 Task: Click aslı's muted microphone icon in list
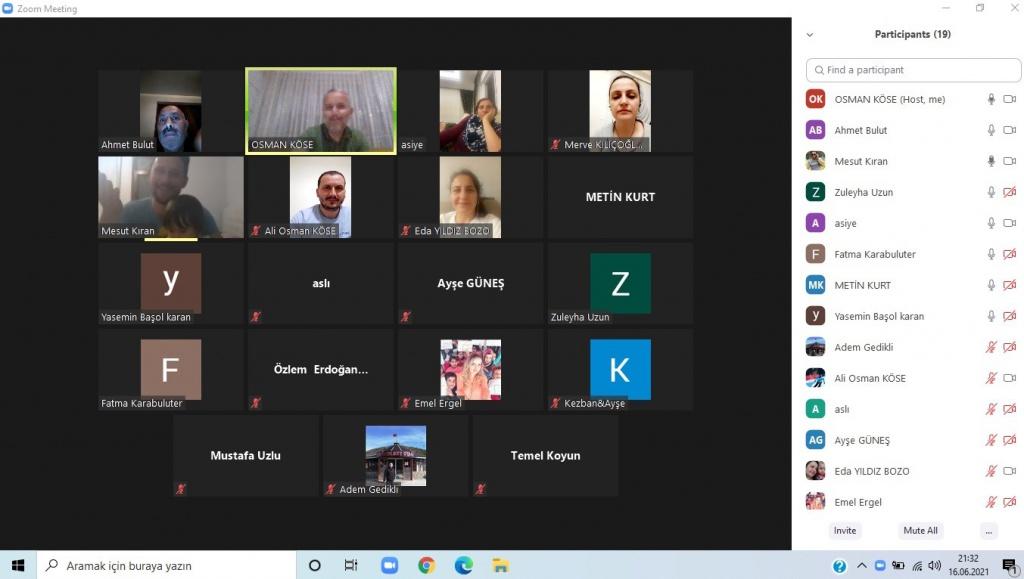click(x=991, y=409)
